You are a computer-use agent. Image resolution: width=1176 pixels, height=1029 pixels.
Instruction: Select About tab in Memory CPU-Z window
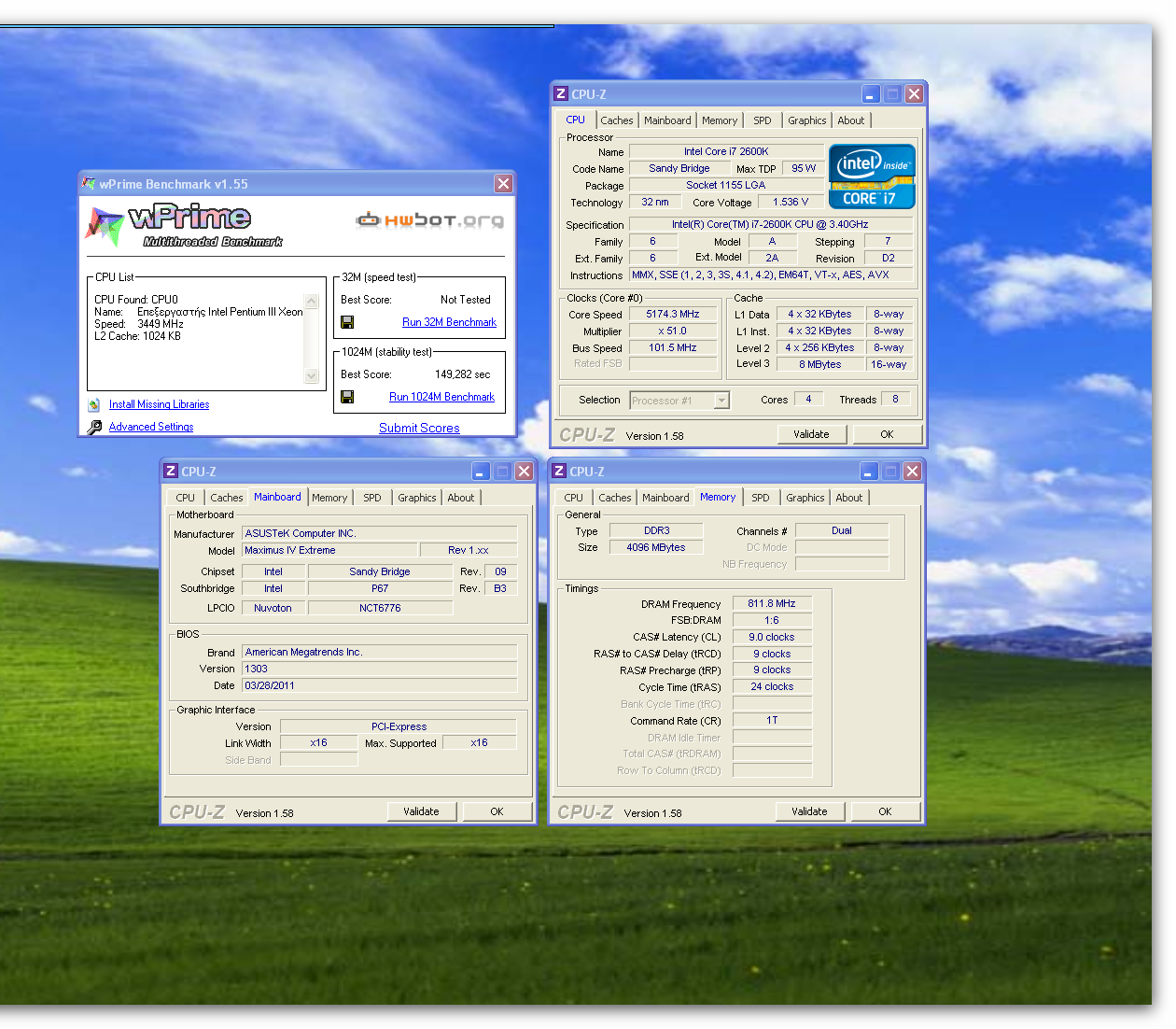(849, 498)
